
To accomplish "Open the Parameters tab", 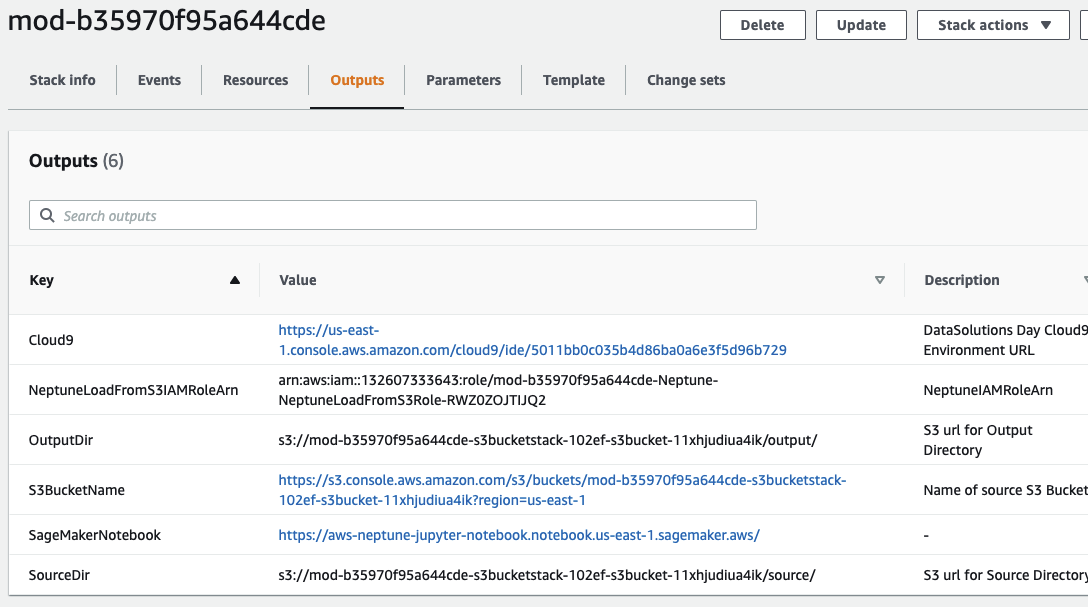I will [x=463, y=80].
